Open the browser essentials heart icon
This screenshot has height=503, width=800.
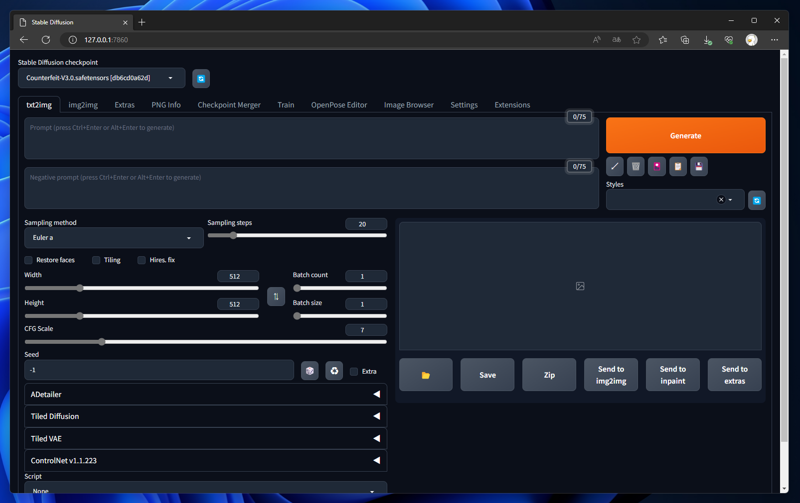(x=729, y=40)
